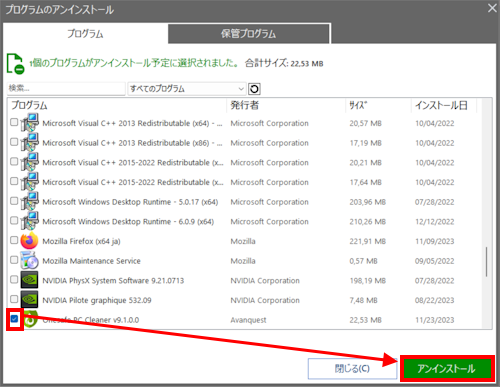The image size is (500, 387).
Task: Select NVIDIA PhysX System Software checkbox
Action: point(14,280)
